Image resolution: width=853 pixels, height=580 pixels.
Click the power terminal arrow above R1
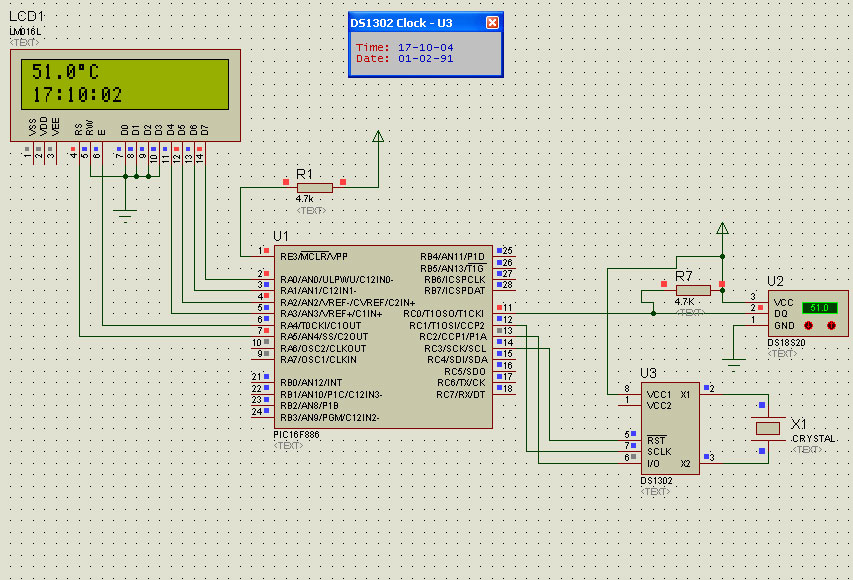378,137
